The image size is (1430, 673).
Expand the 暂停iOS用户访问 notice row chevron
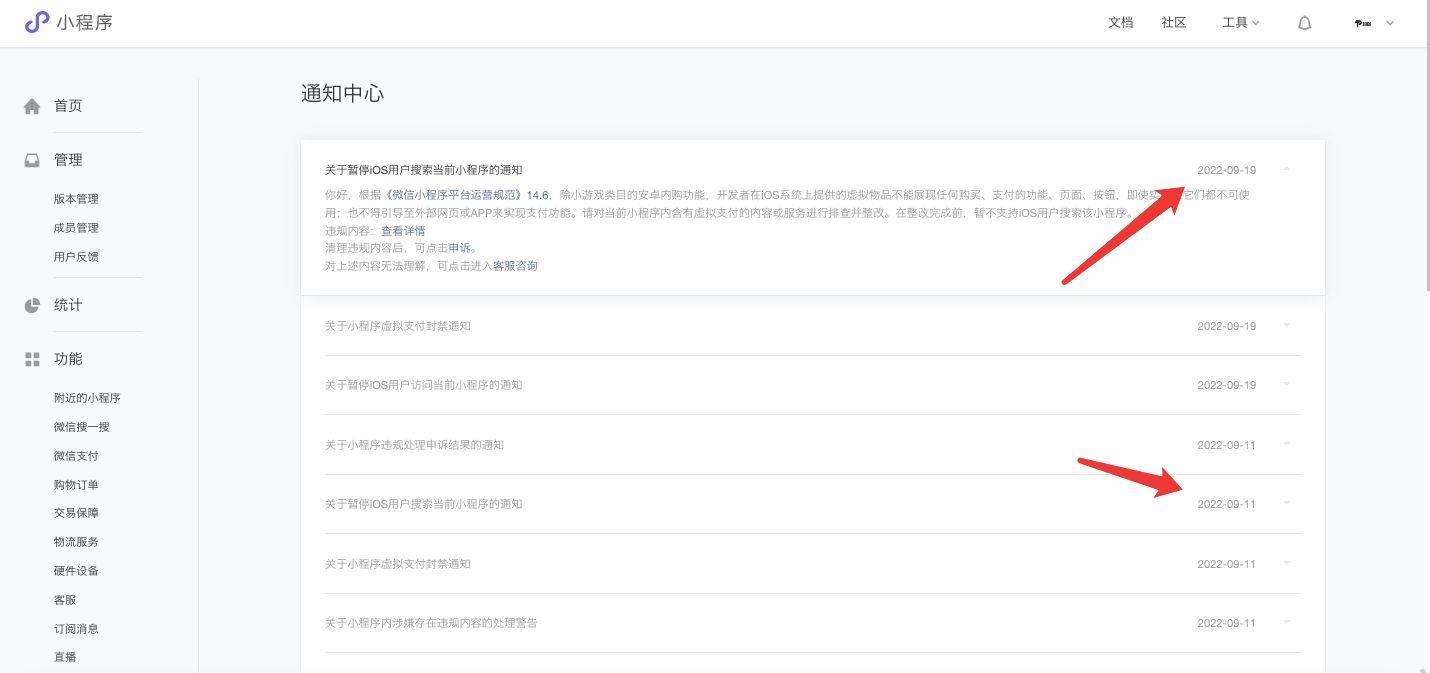(x=1286, y=384)
